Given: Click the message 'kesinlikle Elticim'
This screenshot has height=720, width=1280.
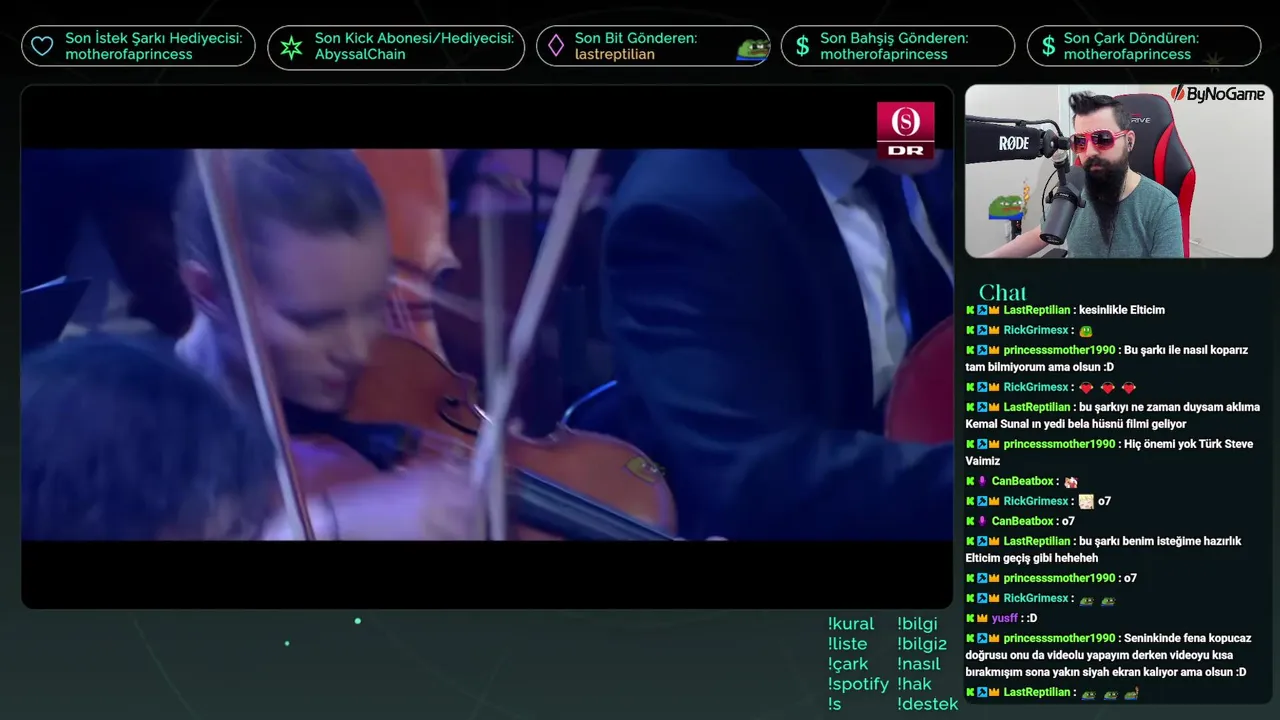Looking at the screenshot, I should [1122, 310].
